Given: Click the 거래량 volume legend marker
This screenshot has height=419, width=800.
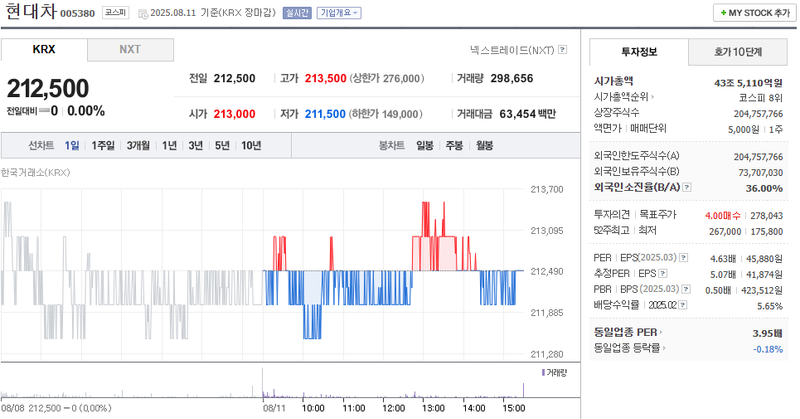Looking at the screenshot, I should pyautogui.click(x=543, y=373).
